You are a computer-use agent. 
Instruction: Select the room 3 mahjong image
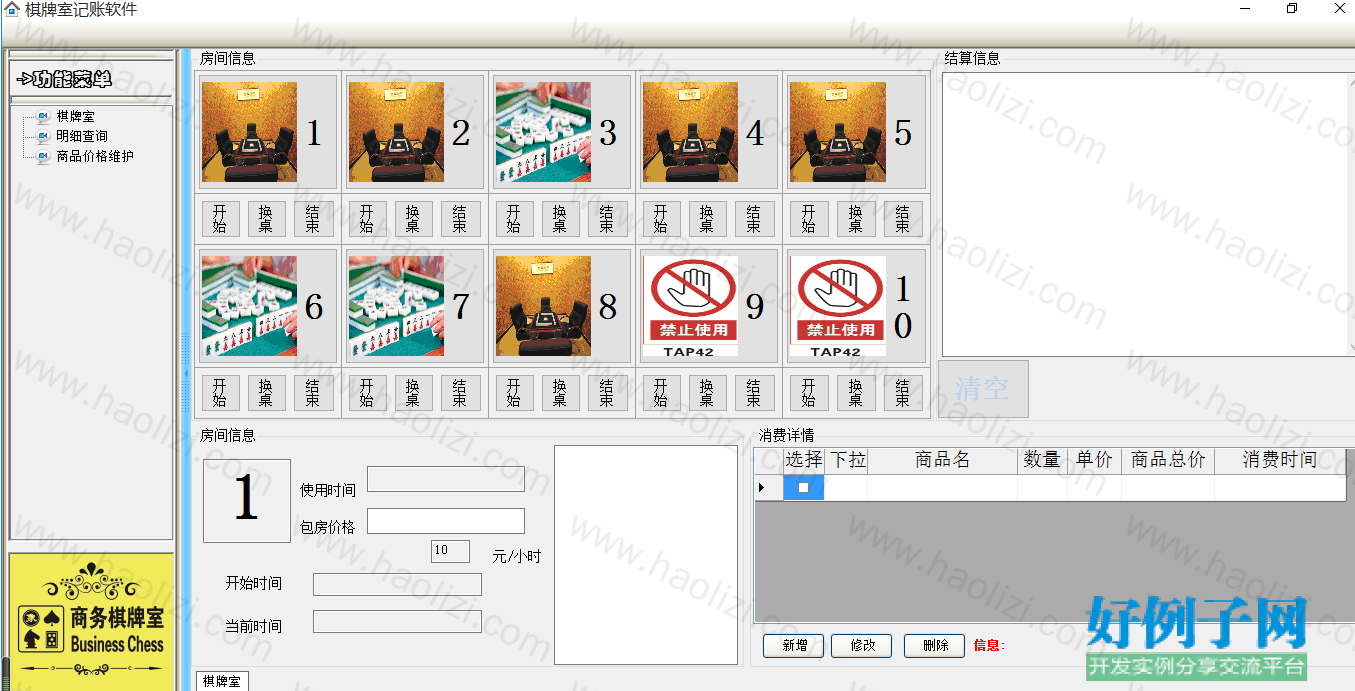pyautogui.click(x=543, y=132)
